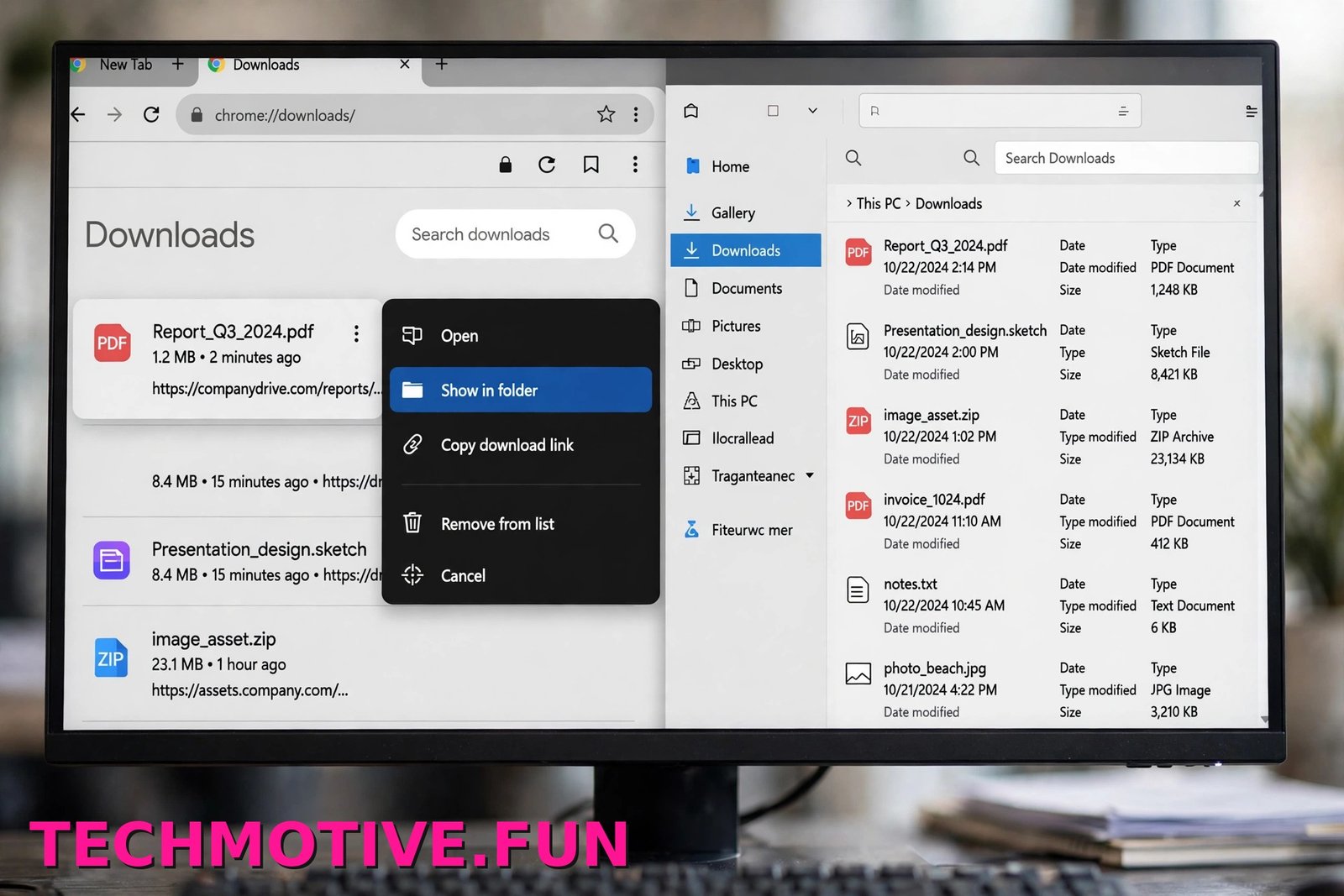Open Explorer menu icon at top right

coord(1251,111)
